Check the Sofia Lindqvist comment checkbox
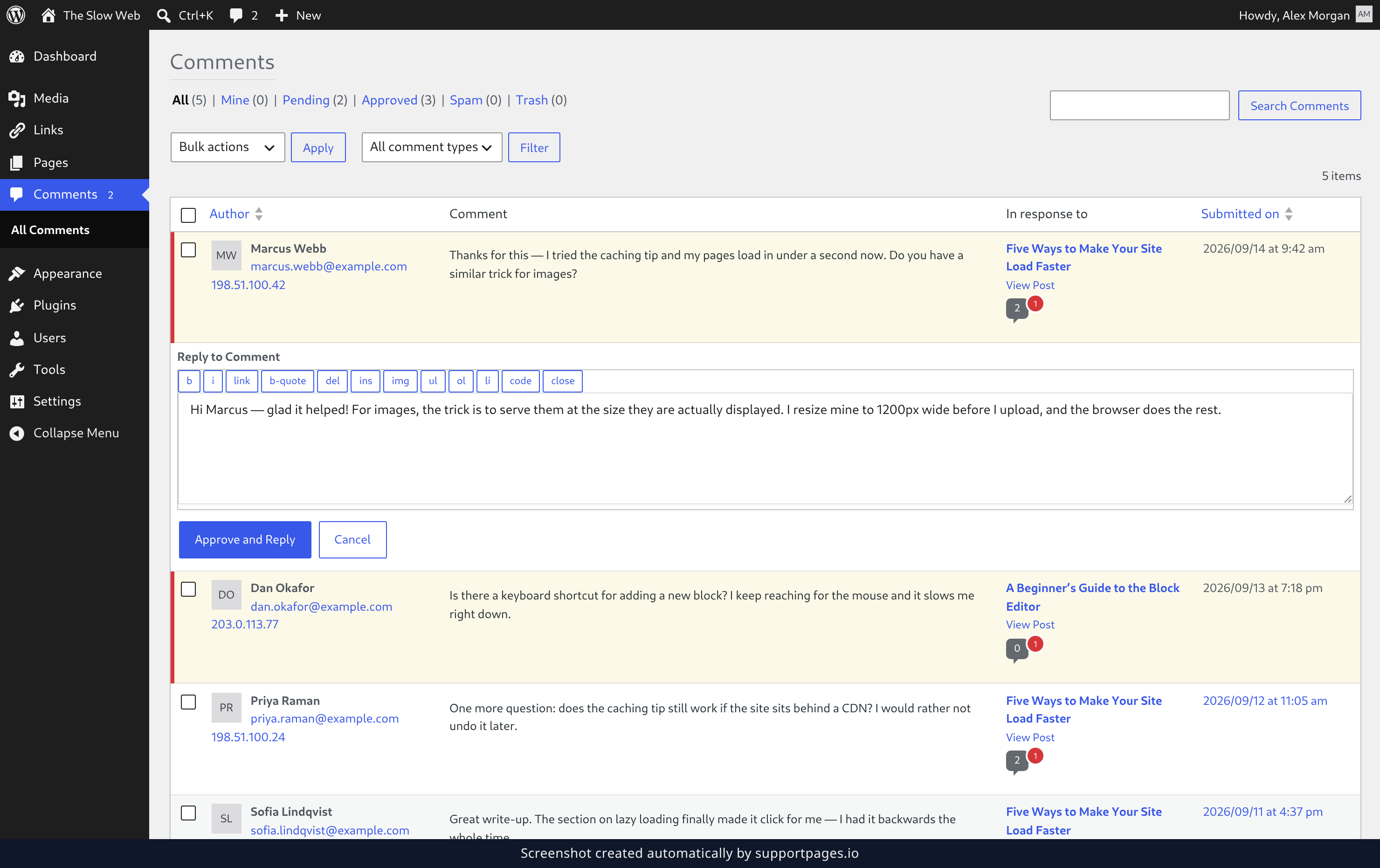Image resolution: width=1380 pixels, height=868 pixels. [x=188, y=813]
